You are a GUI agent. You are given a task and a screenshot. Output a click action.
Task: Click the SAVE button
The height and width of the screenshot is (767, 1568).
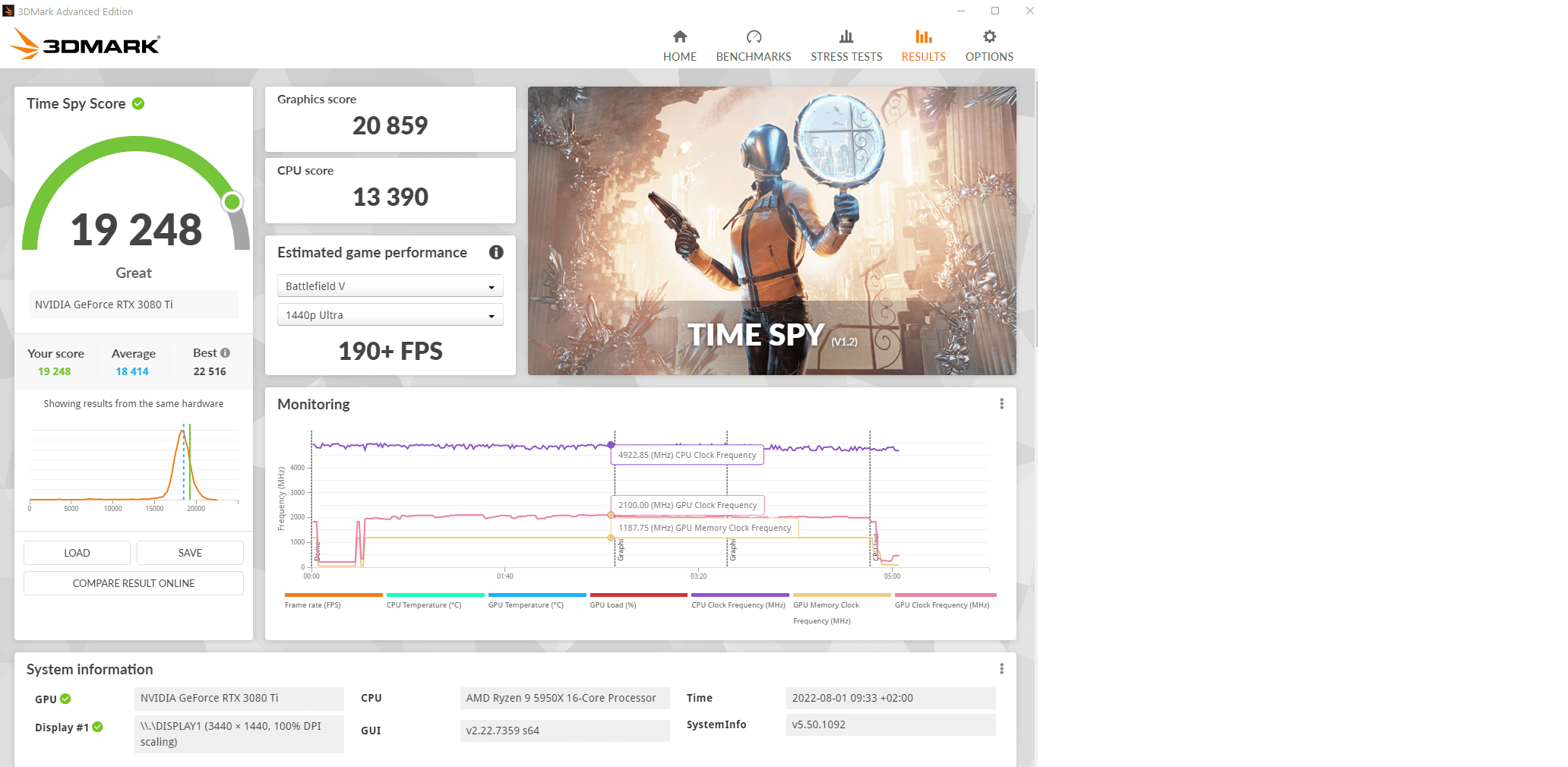[190, 553]
